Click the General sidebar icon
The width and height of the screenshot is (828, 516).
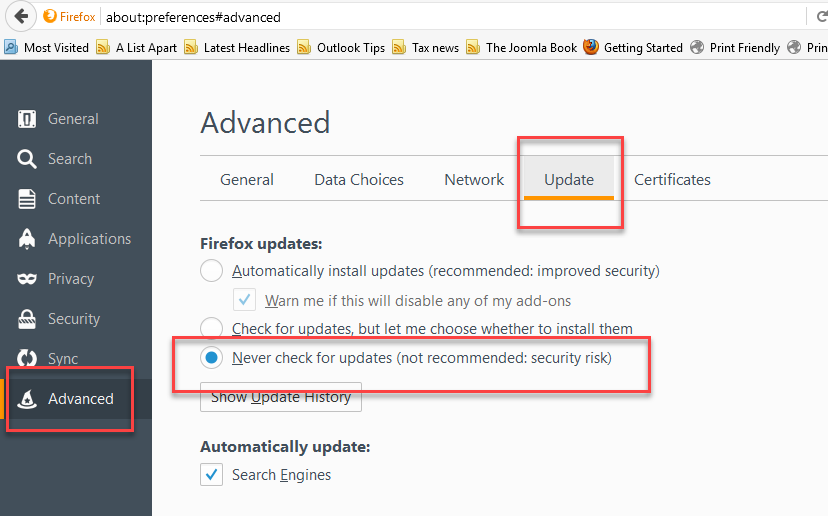pyautogui.click(x=27, y=119)
